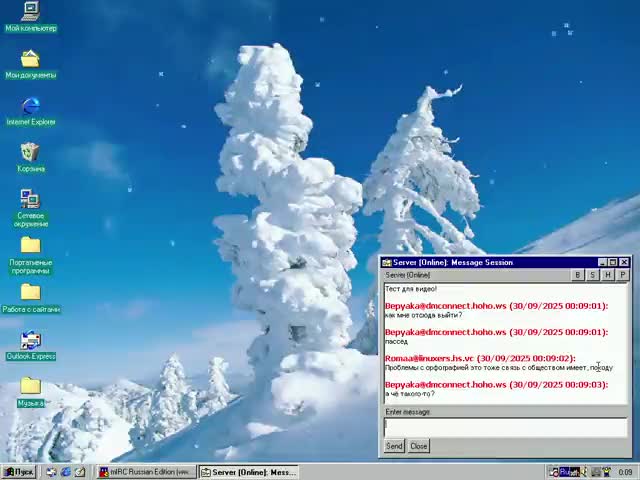This screenshot has width=640, height=480.
Task: Launch Internet Explorer from the desktop
Action: [30, 106]
